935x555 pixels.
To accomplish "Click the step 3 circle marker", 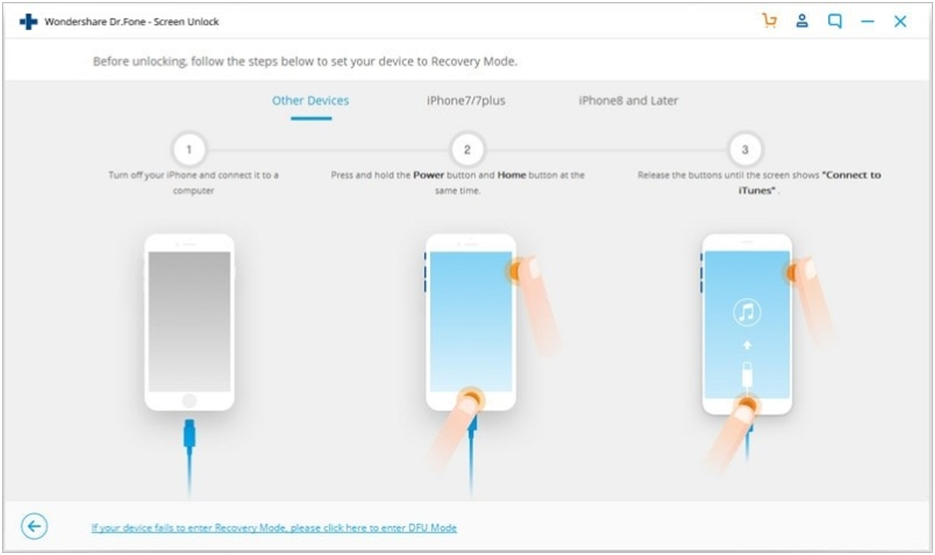I will pos(744,151).
